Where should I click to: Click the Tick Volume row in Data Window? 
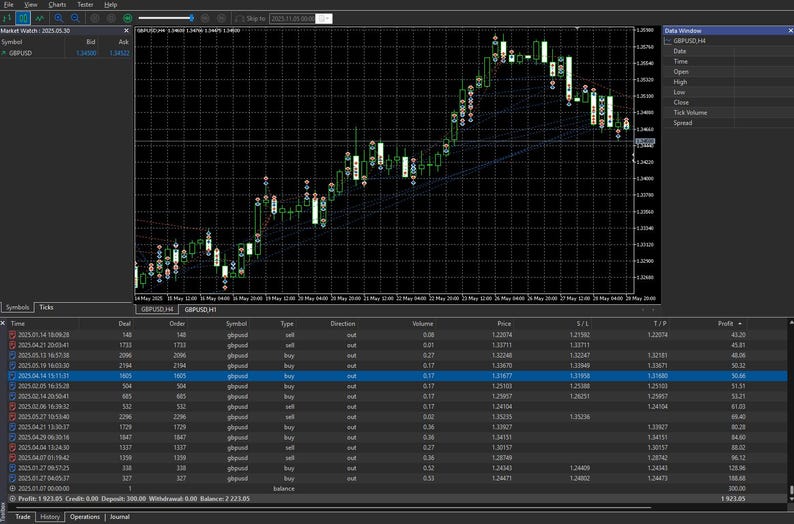click(x=728, y=112)
